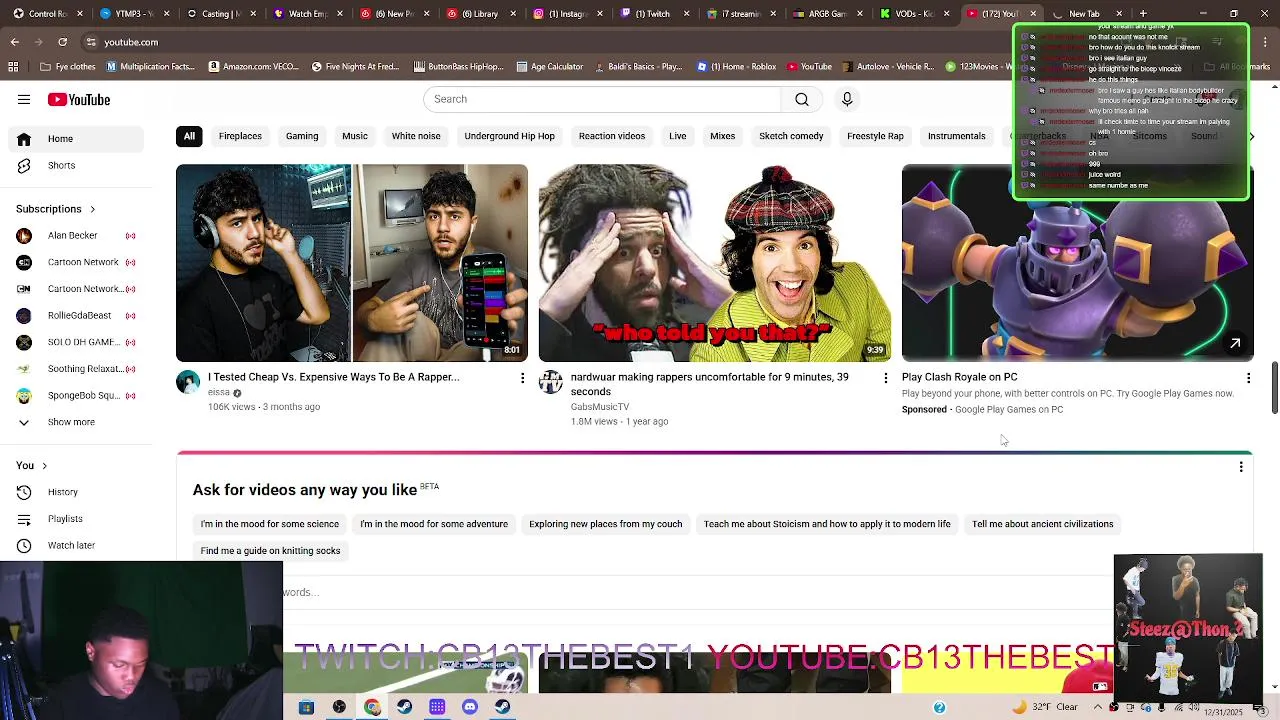Open the Age Calculator bookmark
1280x720 pixels.
549,67
